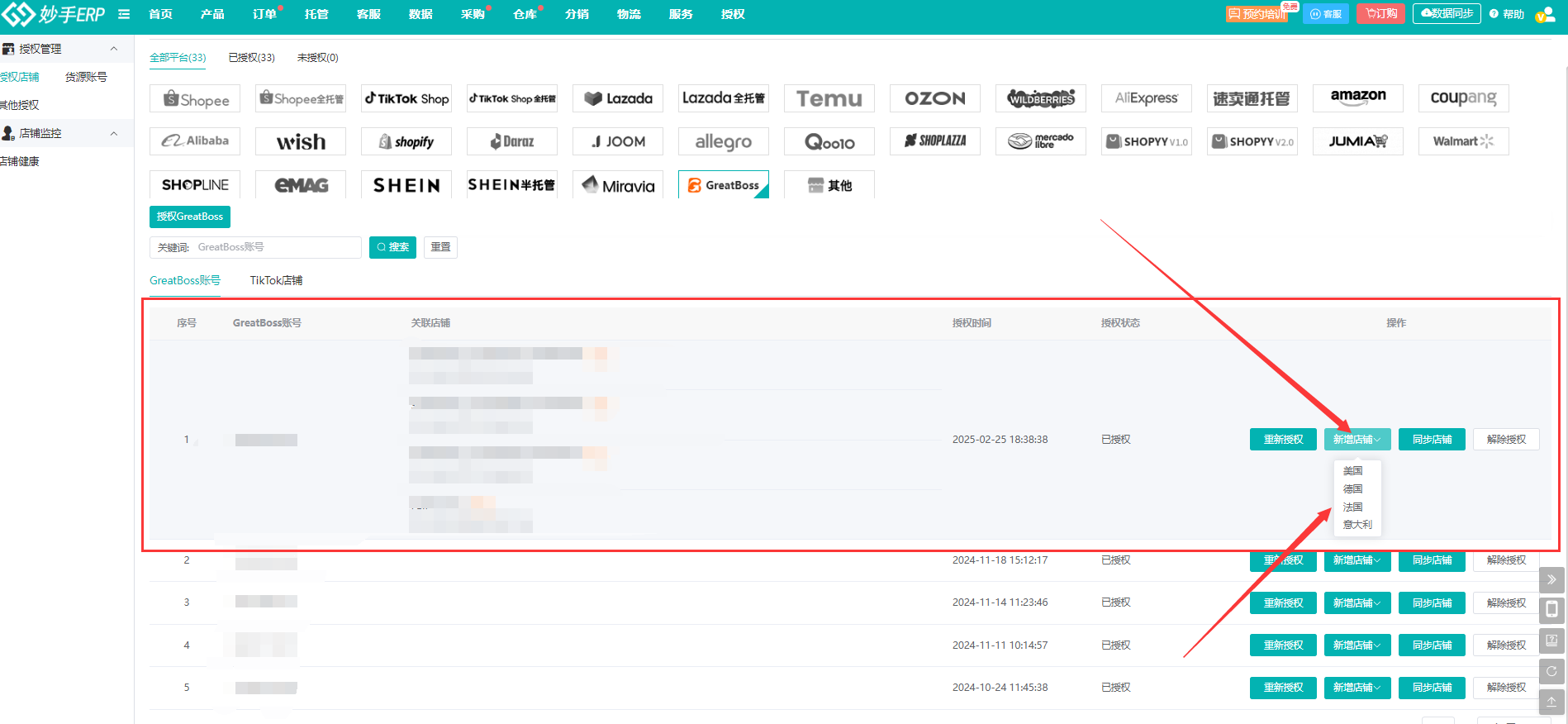
Task: Select the TikTok Shop platform logo
Action: pyautogui.click(x=406, y=98)
